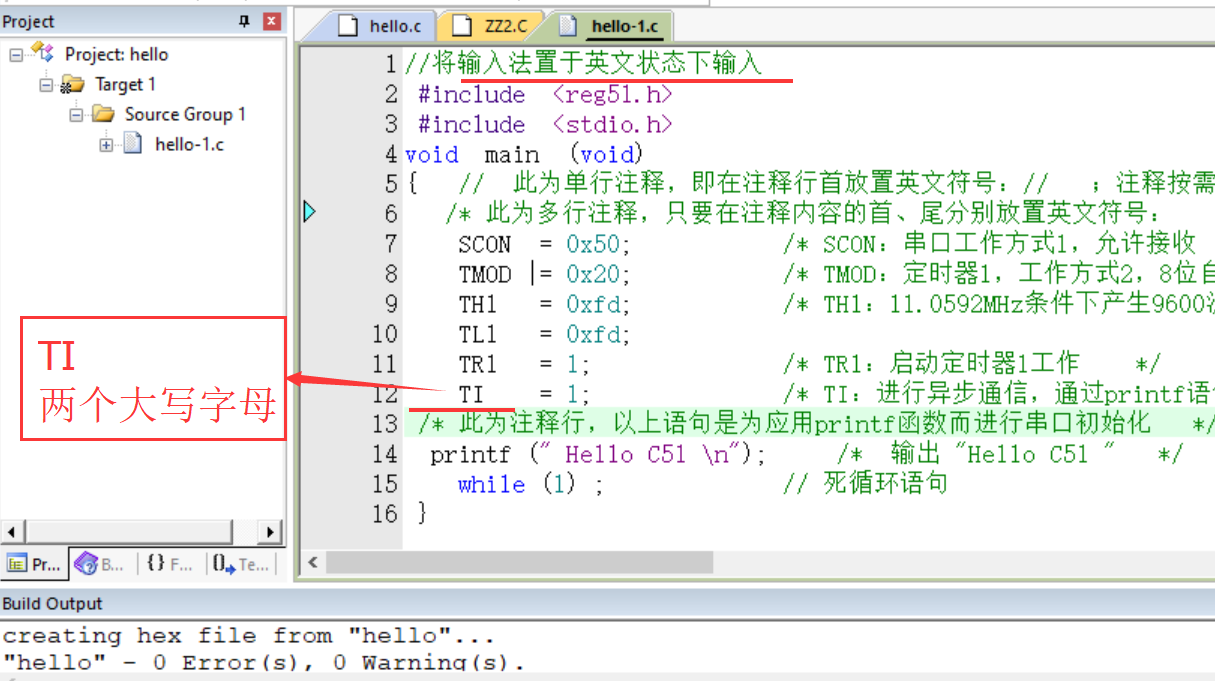Place cursor on TR1 = 1; statement
Image resolution: width=1215 pixels, height=681 pixels.
coord(524,365)
